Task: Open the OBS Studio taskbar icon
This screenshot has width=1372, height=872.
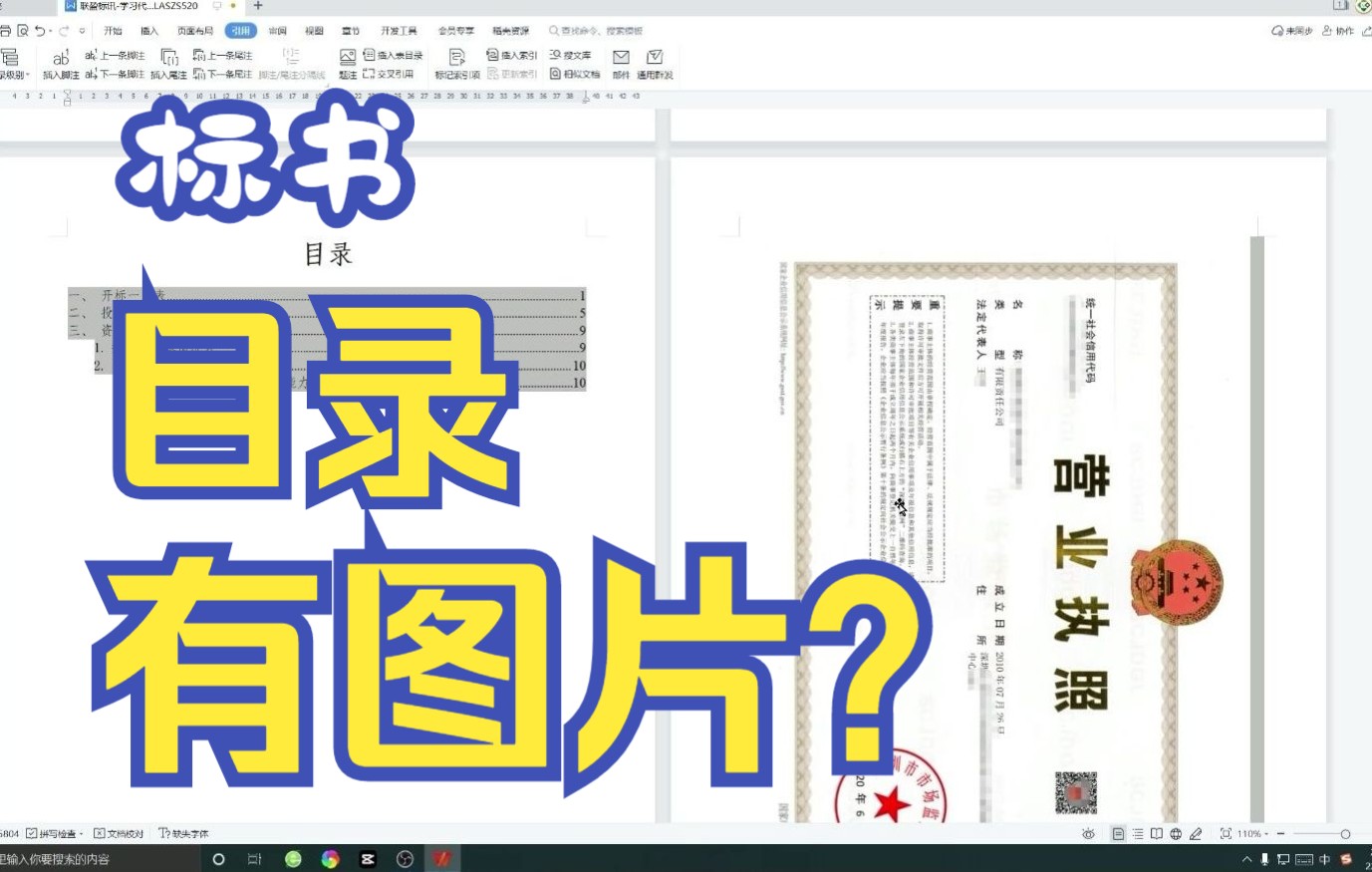Action: pyautogui.click(x=405, y=859)
